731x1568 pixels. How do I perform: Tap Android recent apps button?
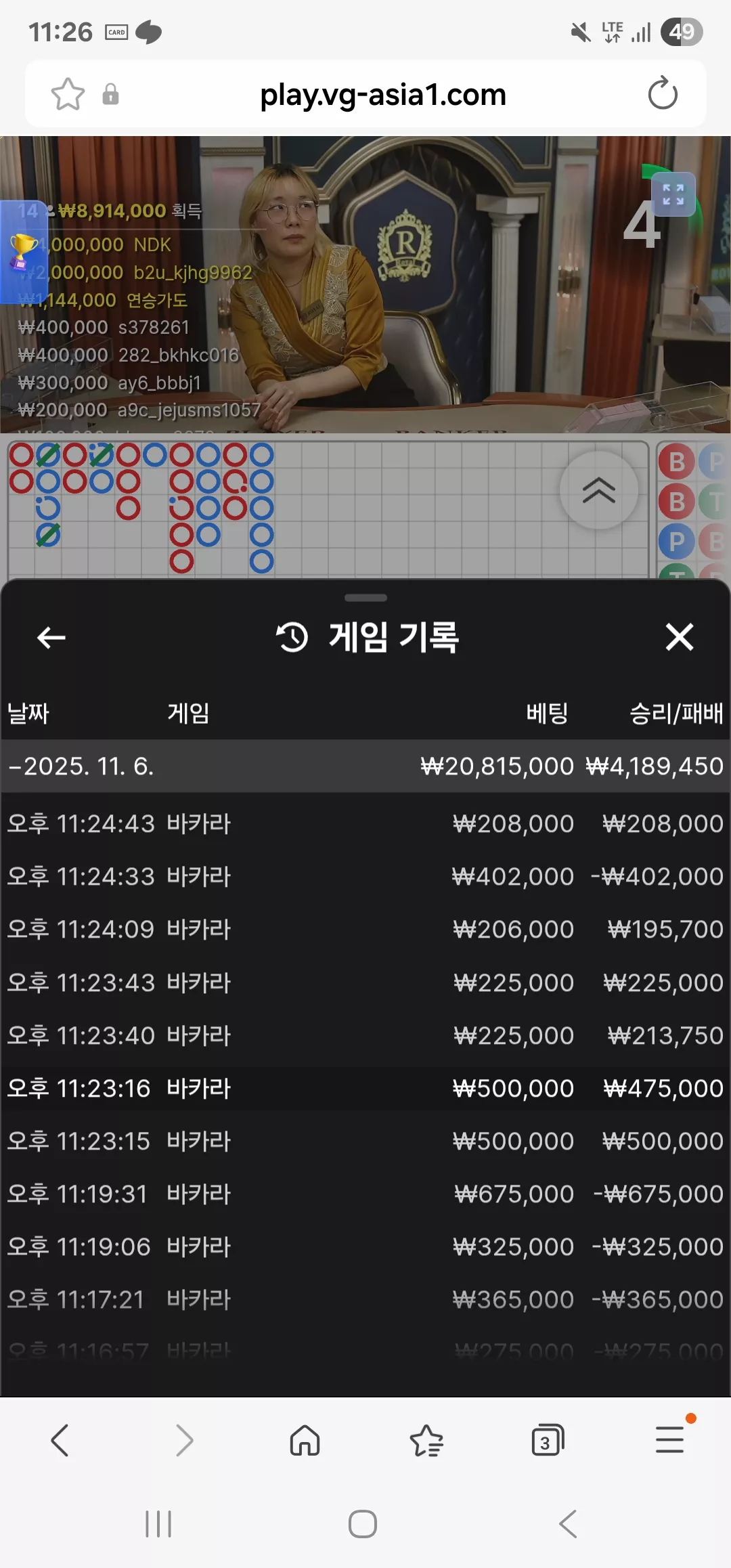coord(158,1524)
